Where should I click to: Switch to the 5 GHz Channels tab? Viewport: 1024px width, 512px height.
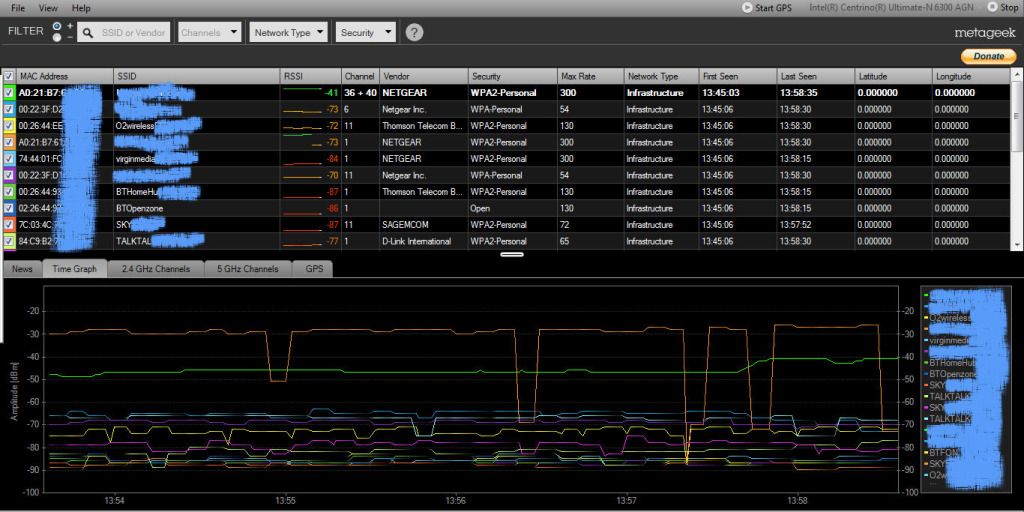tap(248, 268)
